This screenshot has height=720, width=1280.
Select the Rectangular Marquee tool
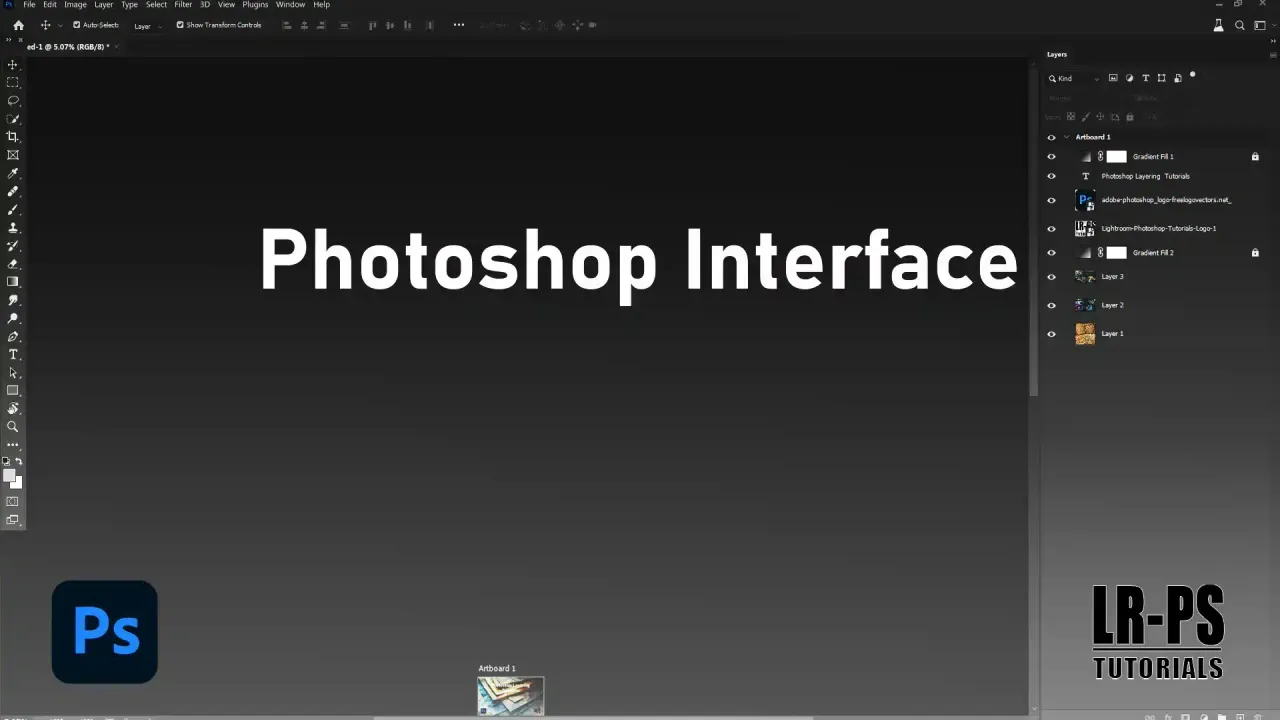click(x=13, y=83)
